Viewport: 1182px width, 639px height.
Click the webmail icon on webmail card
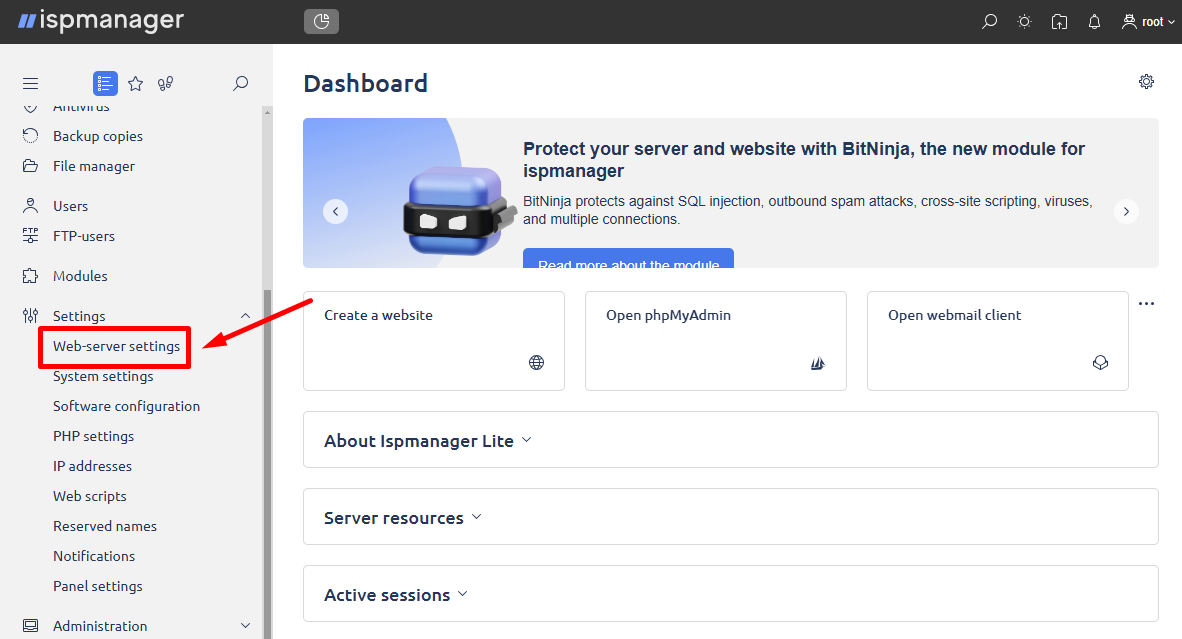click(x=1100, y=362)
